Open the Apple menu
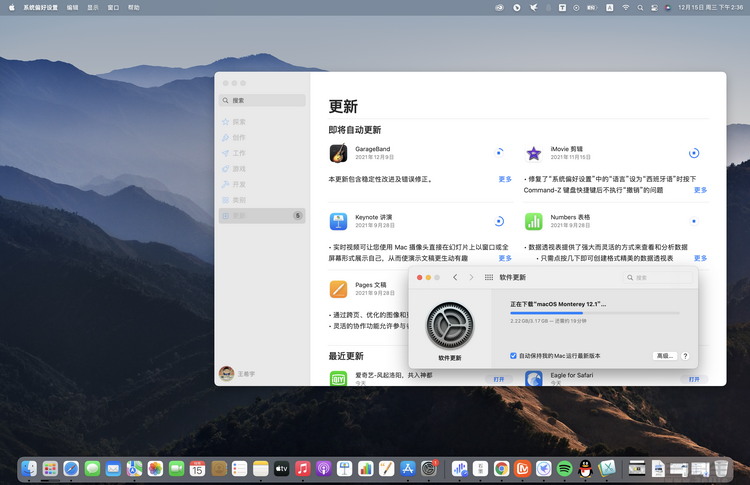The width and height of the screenshot is (750, 485). point(11,7)
